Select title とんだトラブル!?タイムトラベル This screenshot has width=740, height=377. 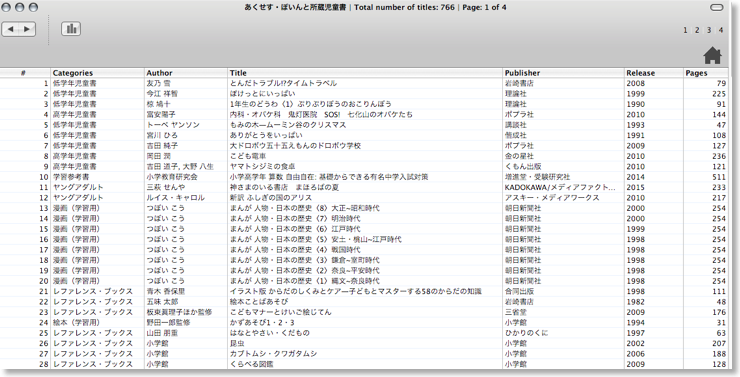coord(283,84)
